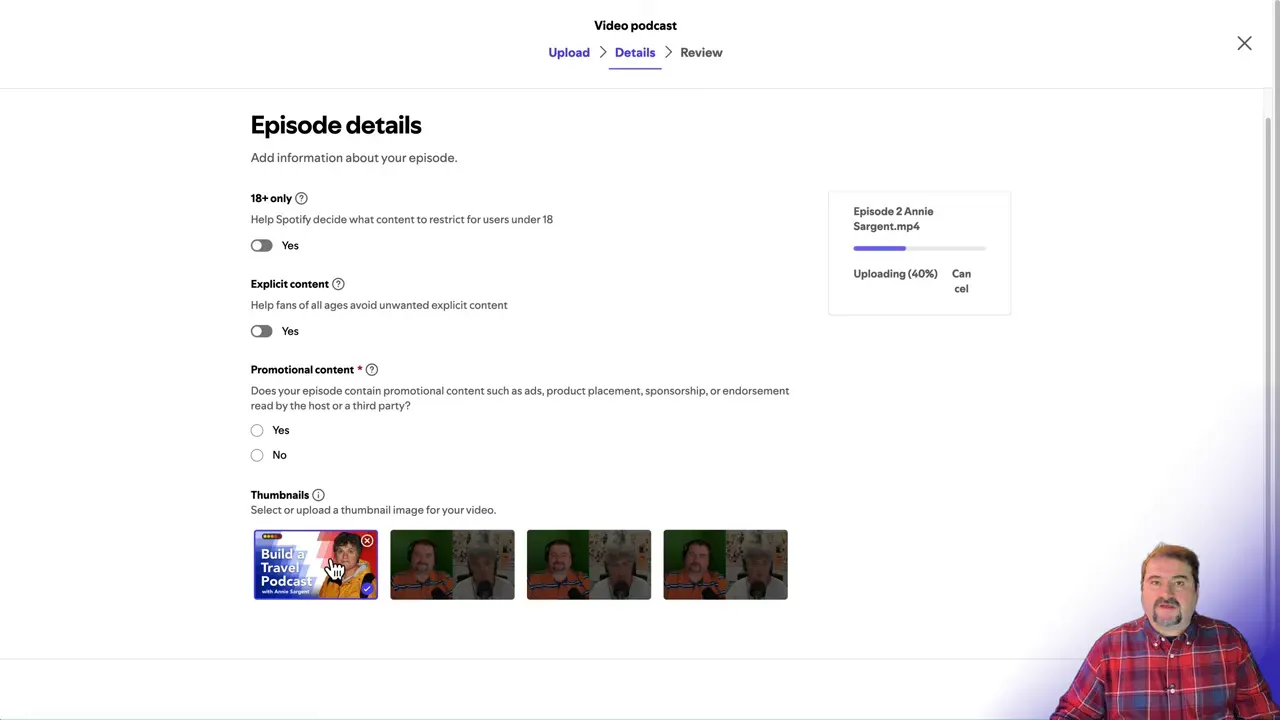This screenshot has width=1280, height=720.
Task: Click the 18+ only help icon
Action: coord(301,198)
